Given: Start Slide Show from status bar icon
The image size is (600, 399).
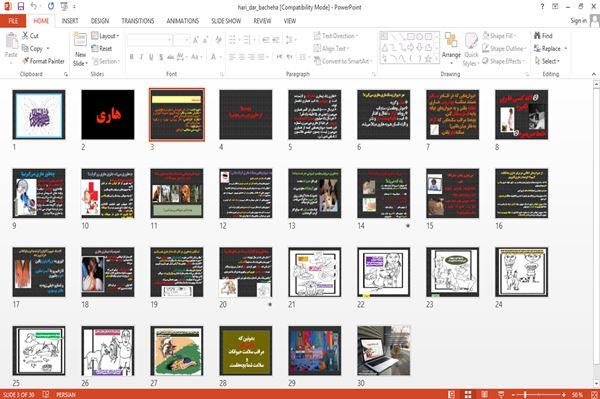Looking at the screenshot, I should (501, 394).
